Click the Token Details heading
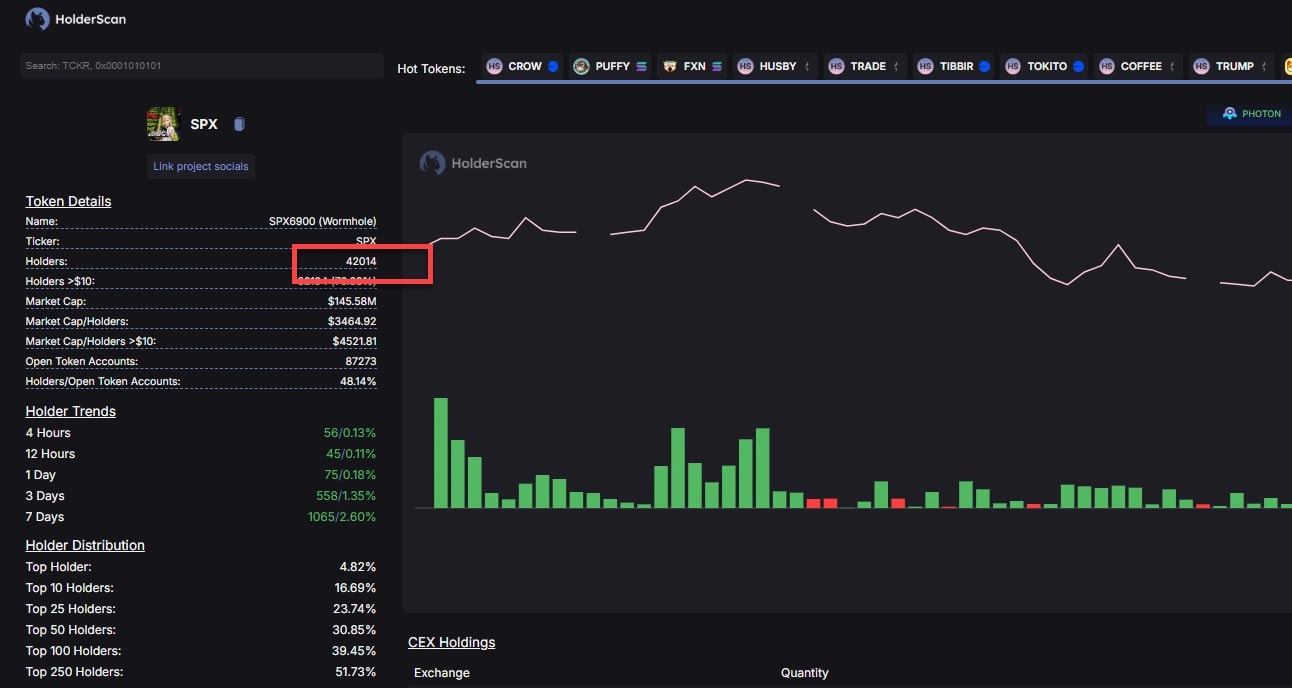Viewport: 1292px width, 688px height. point(68,201)
